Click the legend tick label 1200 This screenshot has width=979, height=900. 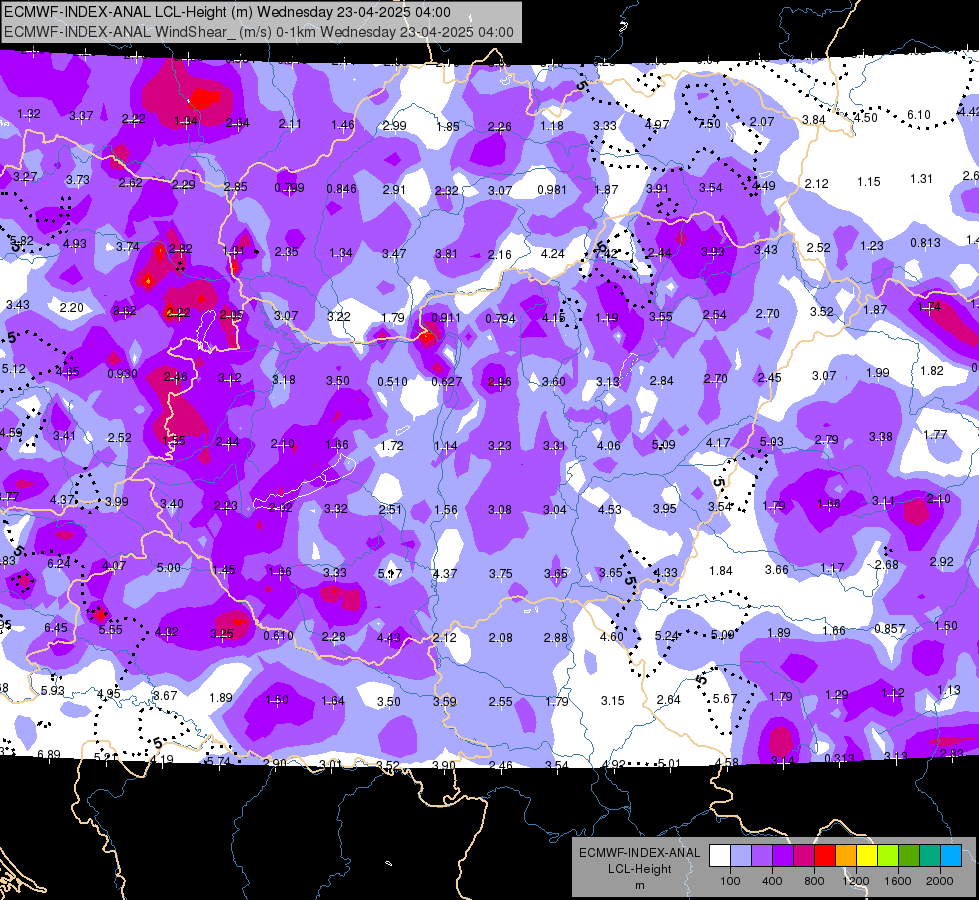click(x=856, y=881)
